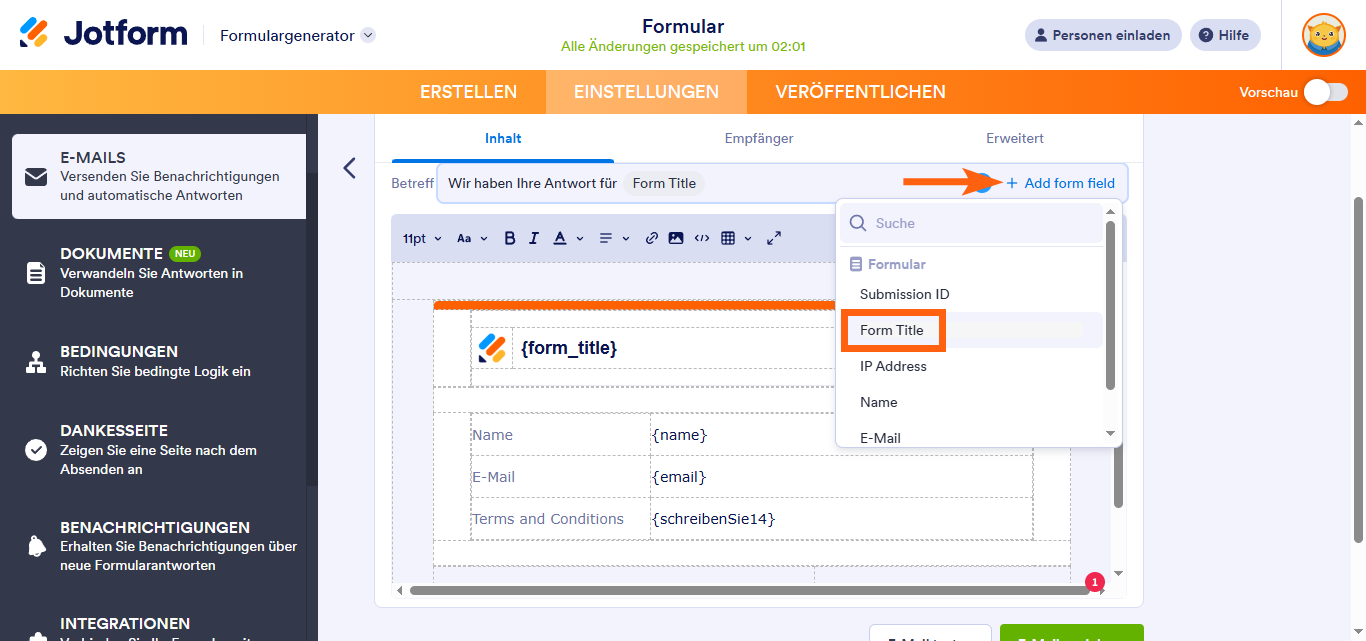The width and height of the screenshot is (1366, 641).
Task: Choose IP Address from field list
Action: point(893,366)
